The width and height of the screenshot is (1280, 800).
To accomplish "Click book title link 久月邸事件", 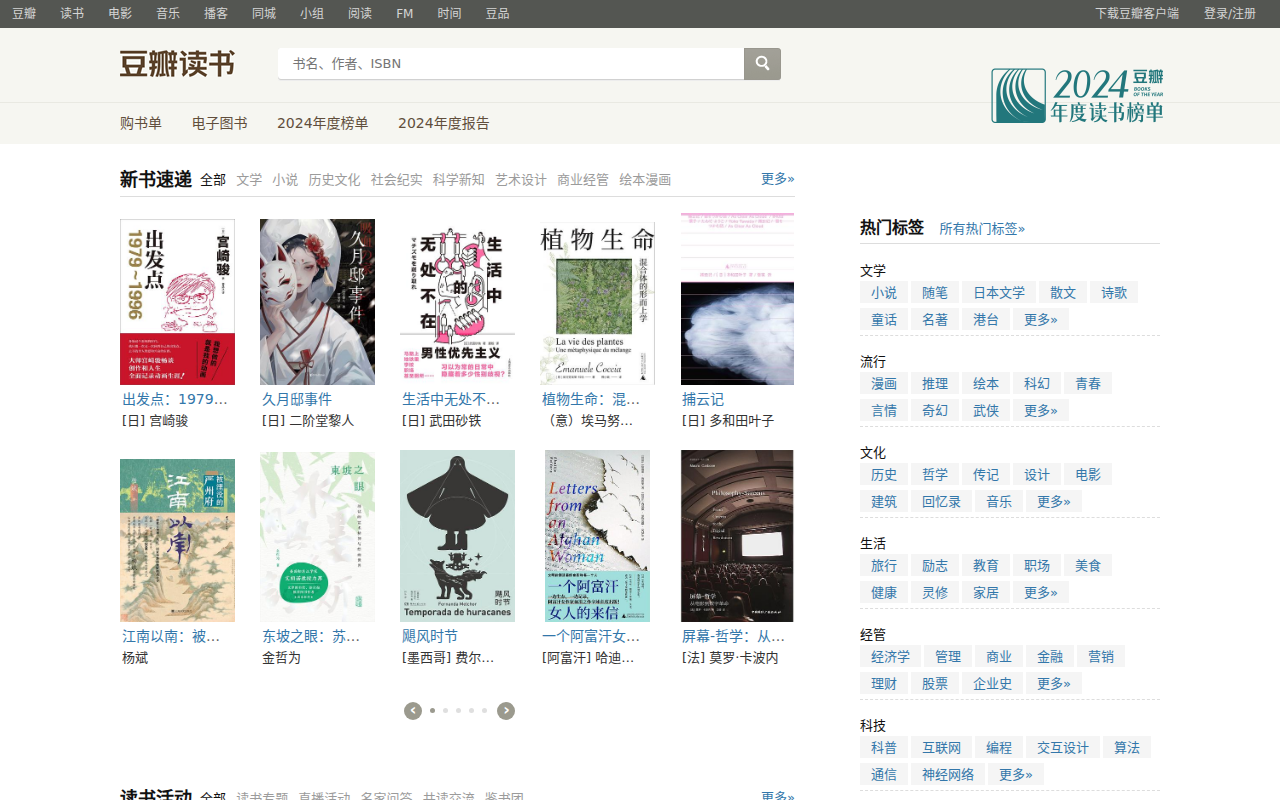I will pyautogui.click(x=297, y=399).
